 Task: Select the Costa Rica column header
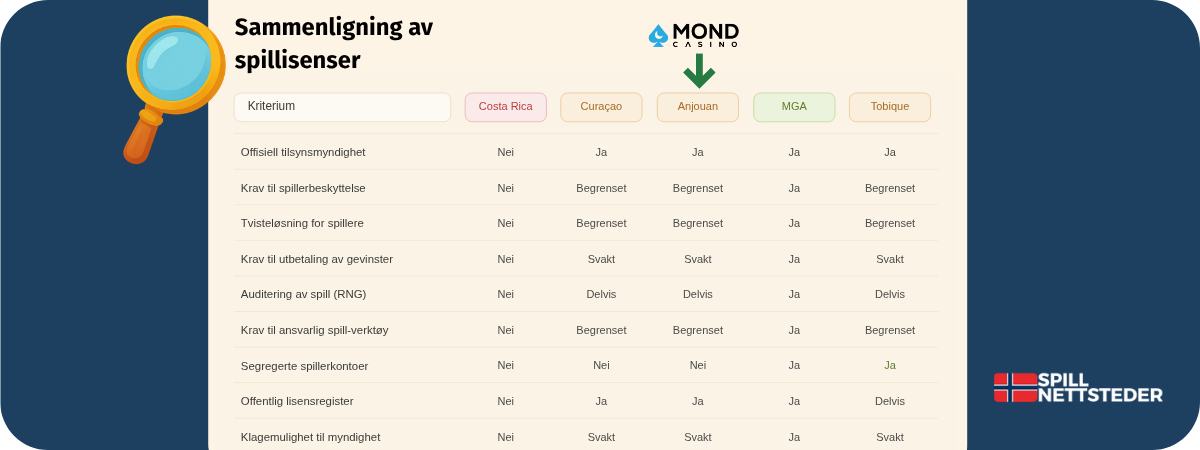click(x=506, y=107)
